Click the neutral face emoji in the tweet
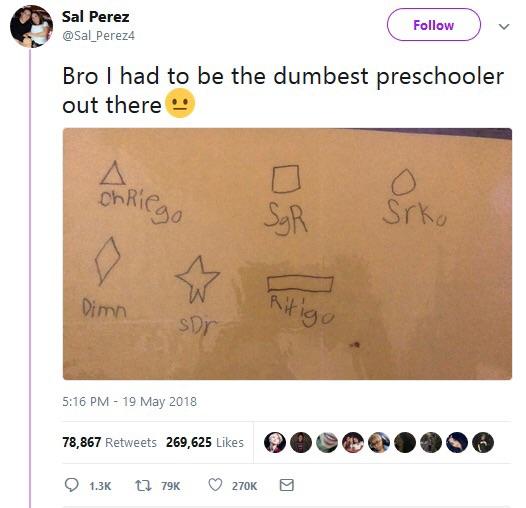Viewport: 526px width, 508px height. coord(180,103)
